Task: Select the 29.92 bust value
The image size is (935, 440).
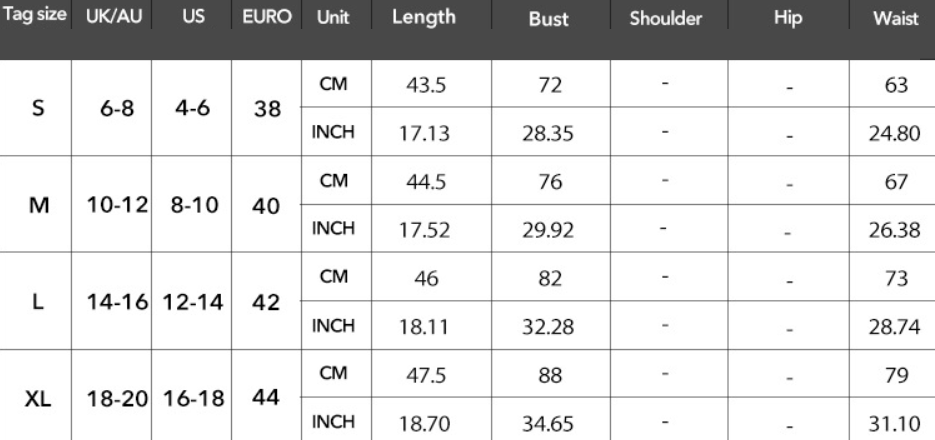Action: 548,230
